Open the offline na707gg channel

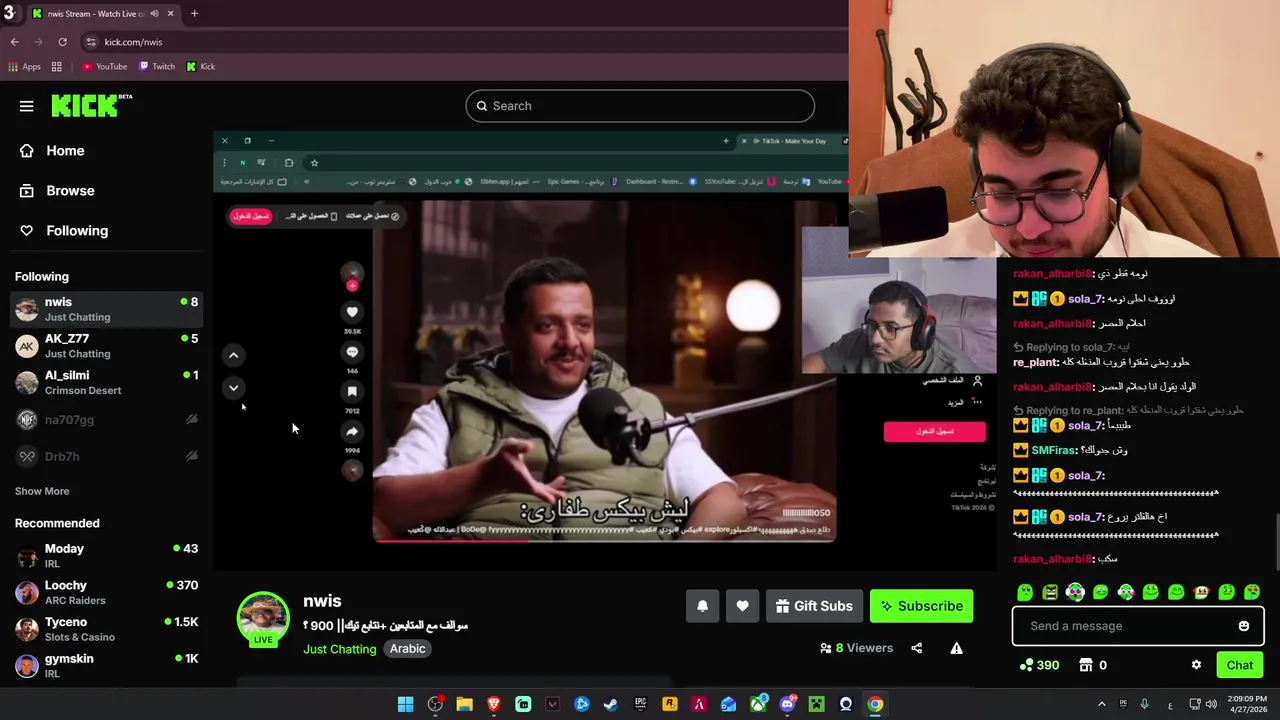106,420
